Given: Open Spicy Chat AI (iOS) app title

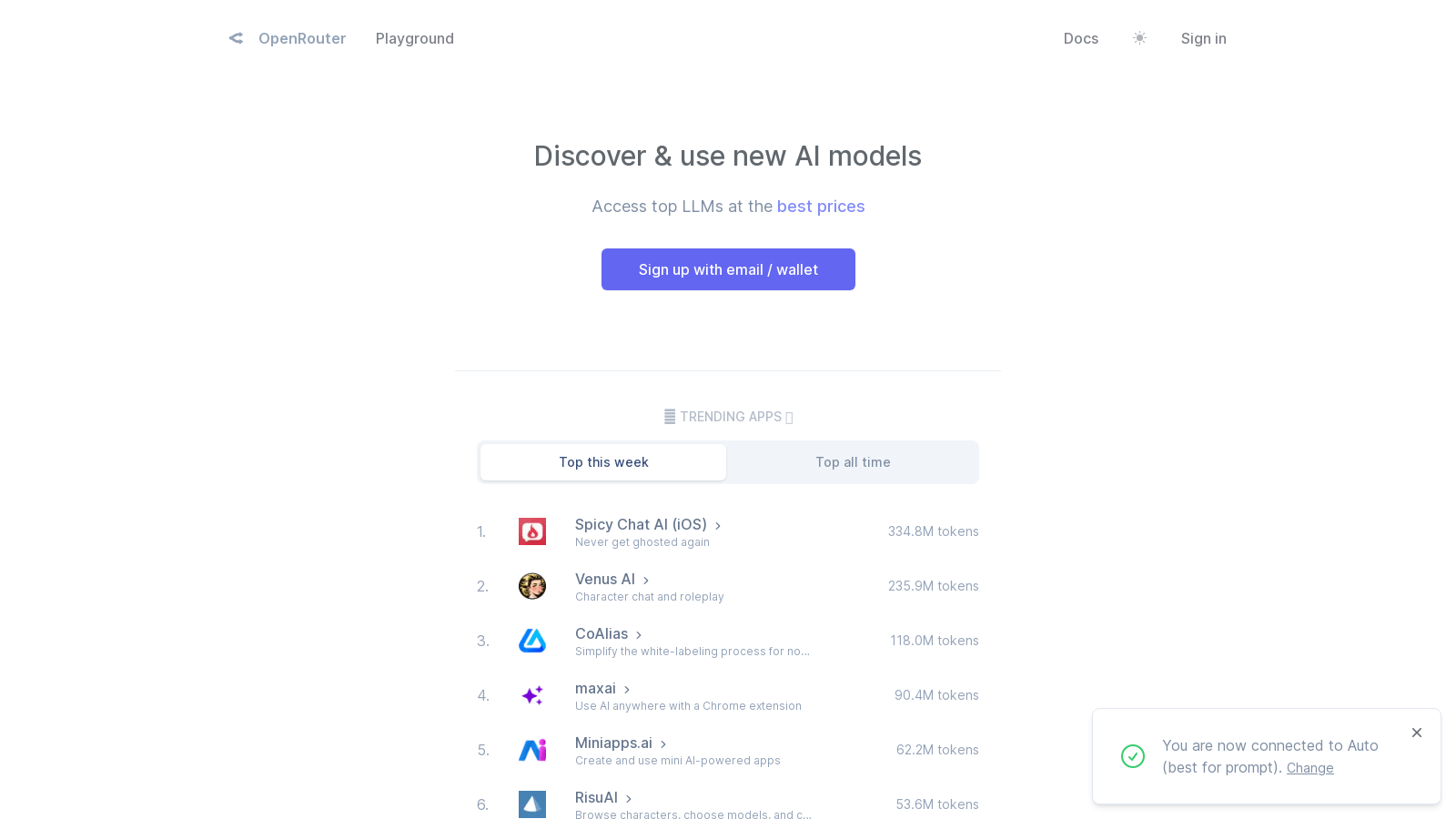Looking at the screenshot, I should [641, 524].
